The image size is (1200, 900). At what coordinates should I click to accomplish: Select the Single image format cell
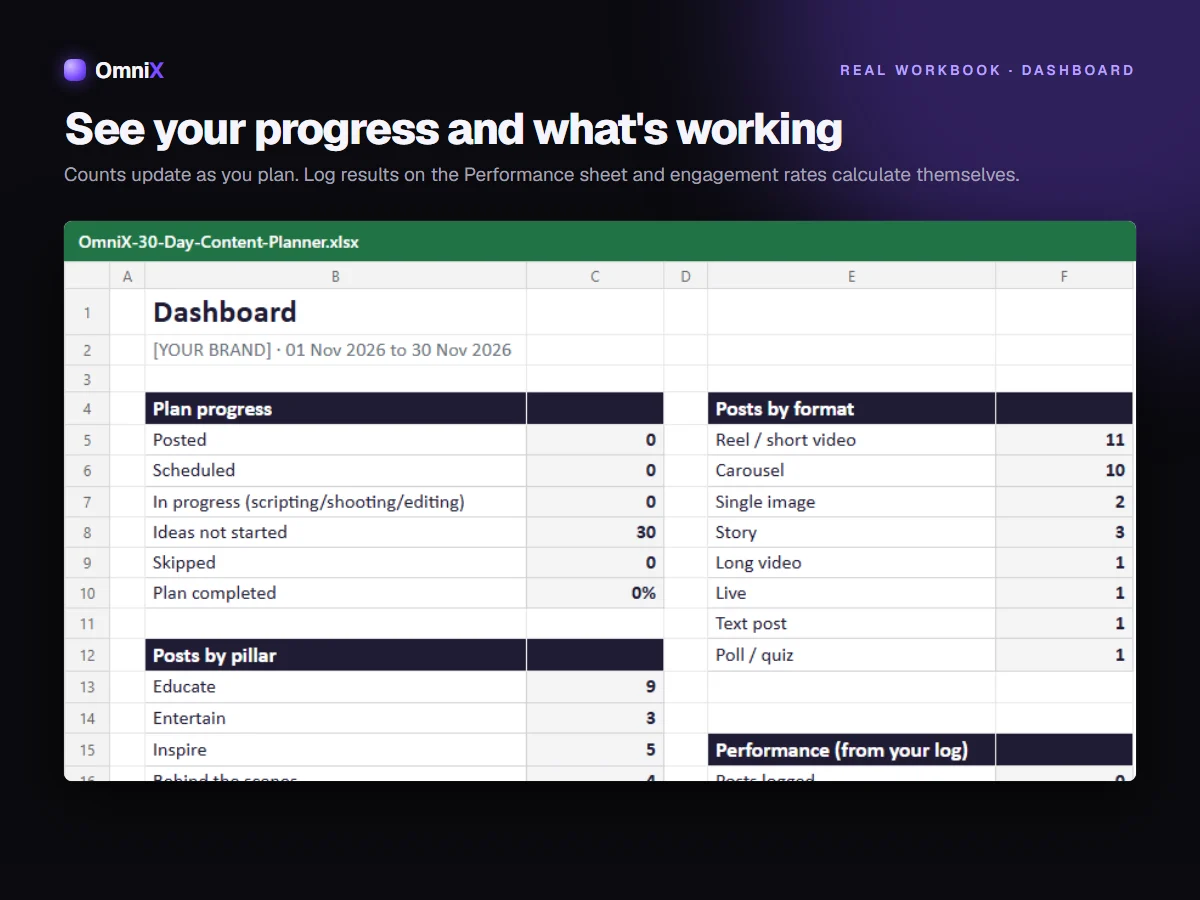[x=852, y=501]
